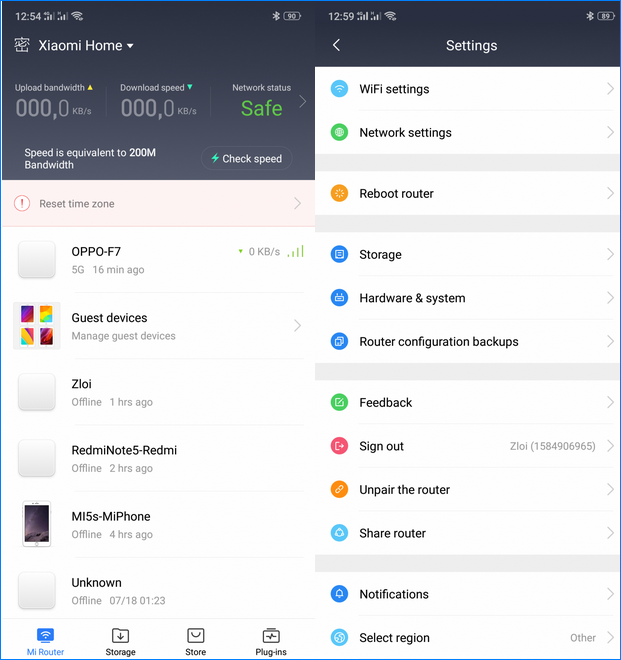
Task: Tap the Zloi device icon
Action: click(x=37, y=391)
